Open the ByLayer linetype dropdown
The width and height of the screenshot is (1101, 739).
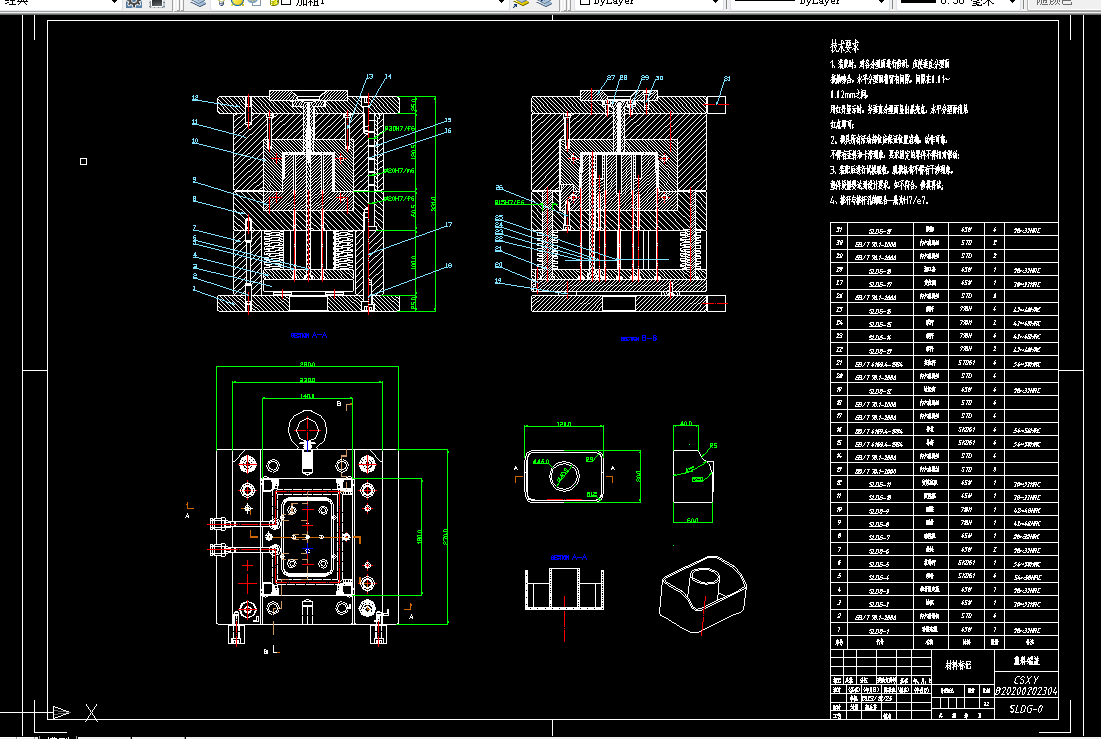[881, 3]
